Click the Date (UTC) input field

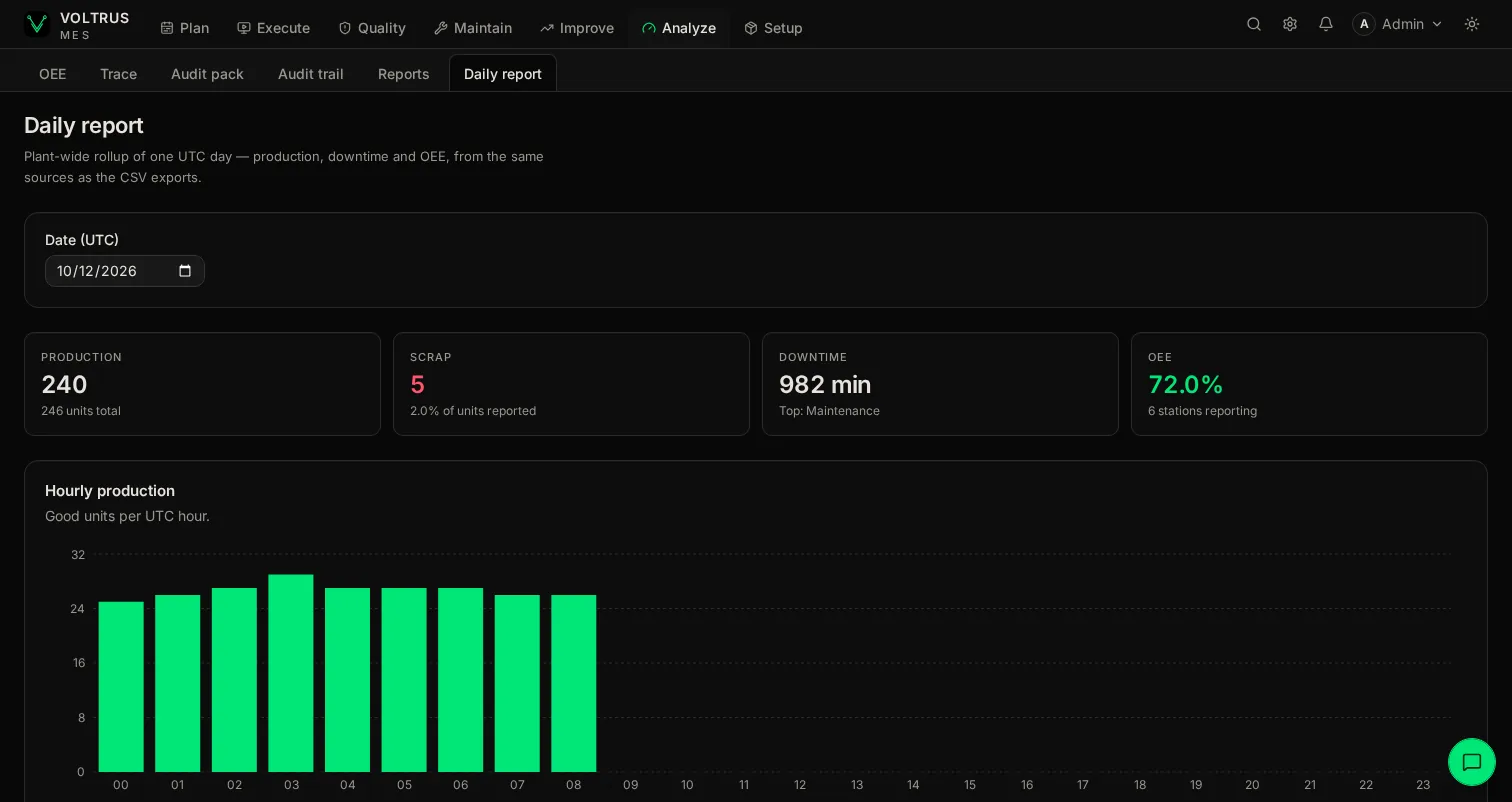click(125, 271)
